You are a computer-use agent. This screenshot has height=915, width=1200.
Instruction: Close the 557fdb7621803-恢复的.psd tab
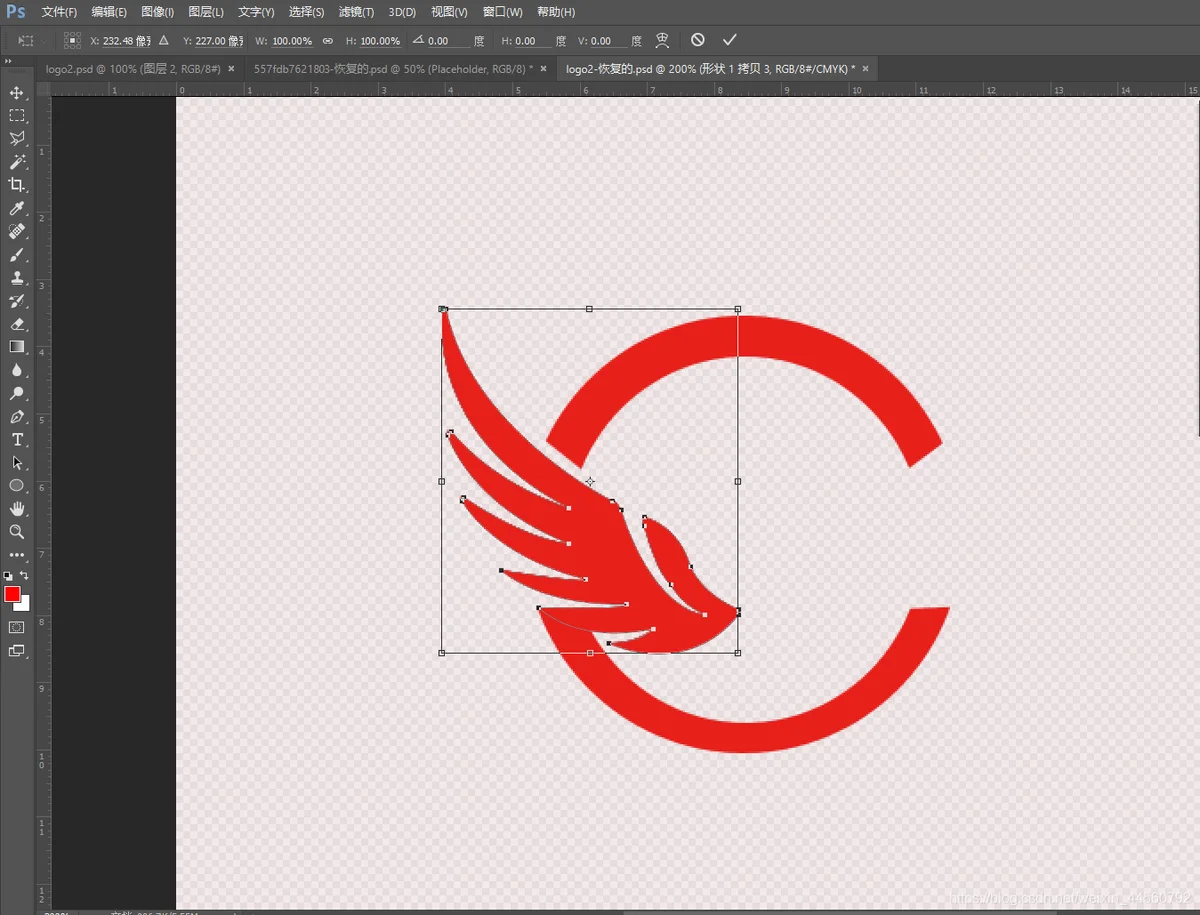[x=545, y=69]
